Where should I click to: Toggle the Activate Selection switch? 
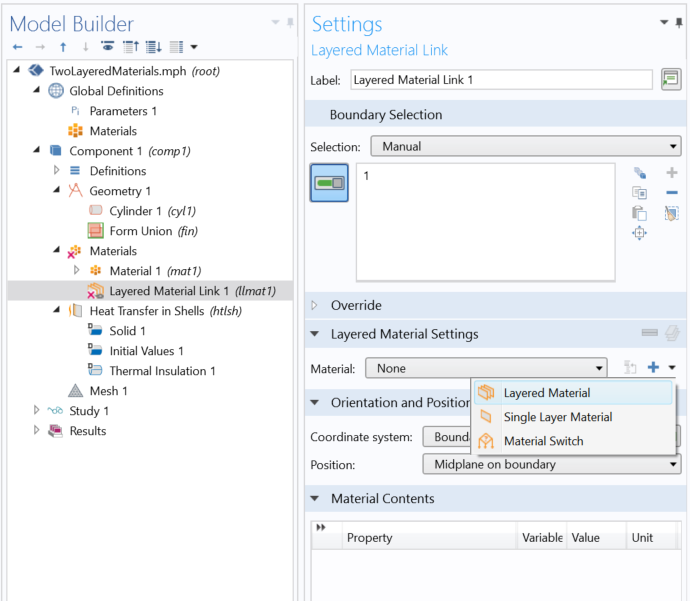click(329, 183)
